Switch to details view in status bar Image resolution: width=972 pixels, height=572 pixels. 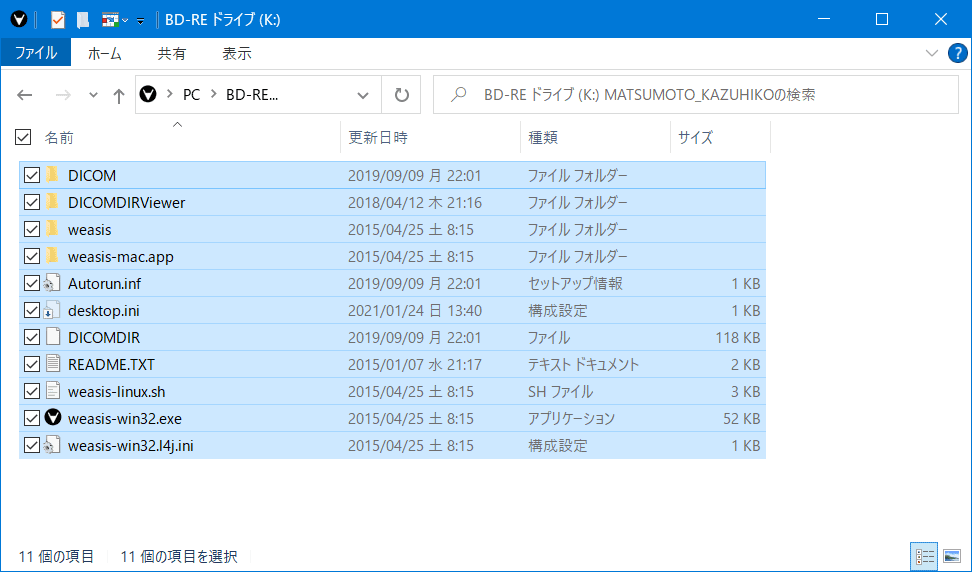[925, 557]
